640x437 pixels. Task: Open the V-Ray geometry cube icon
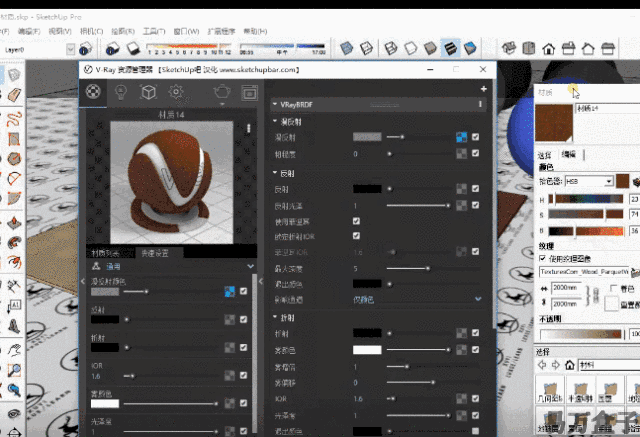tap(148, 92)
